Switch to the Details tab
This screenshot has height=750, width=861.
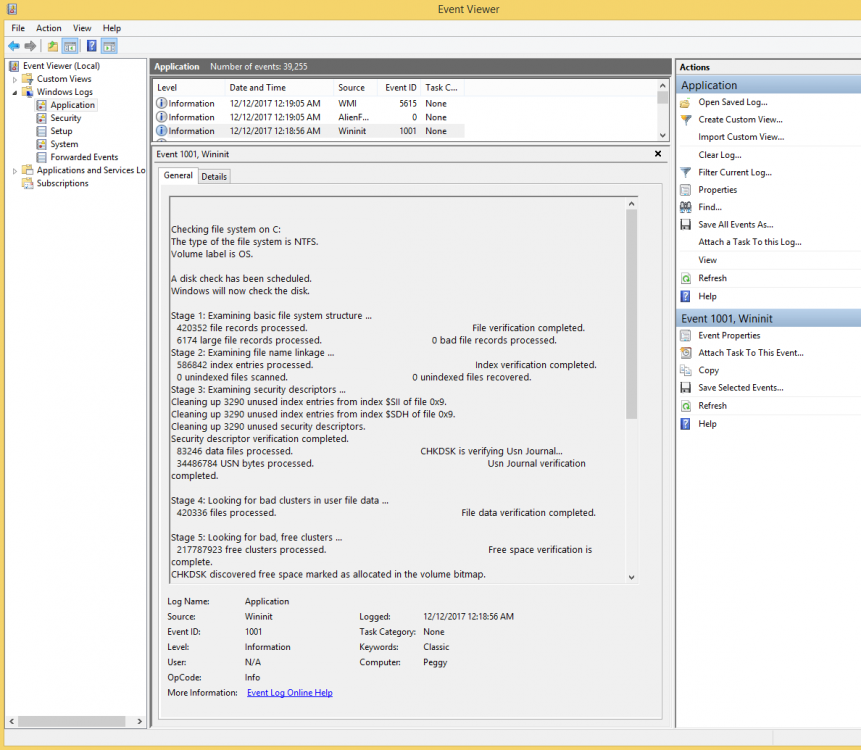click(214, 177)
